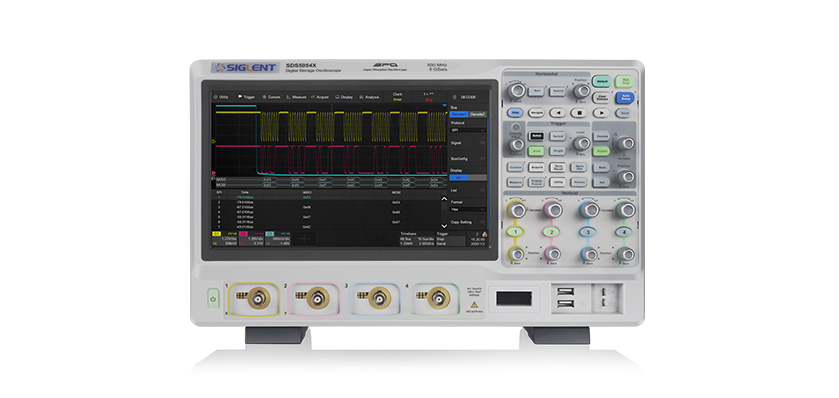
Task: Push the Roll button
Action: (536, 91)
